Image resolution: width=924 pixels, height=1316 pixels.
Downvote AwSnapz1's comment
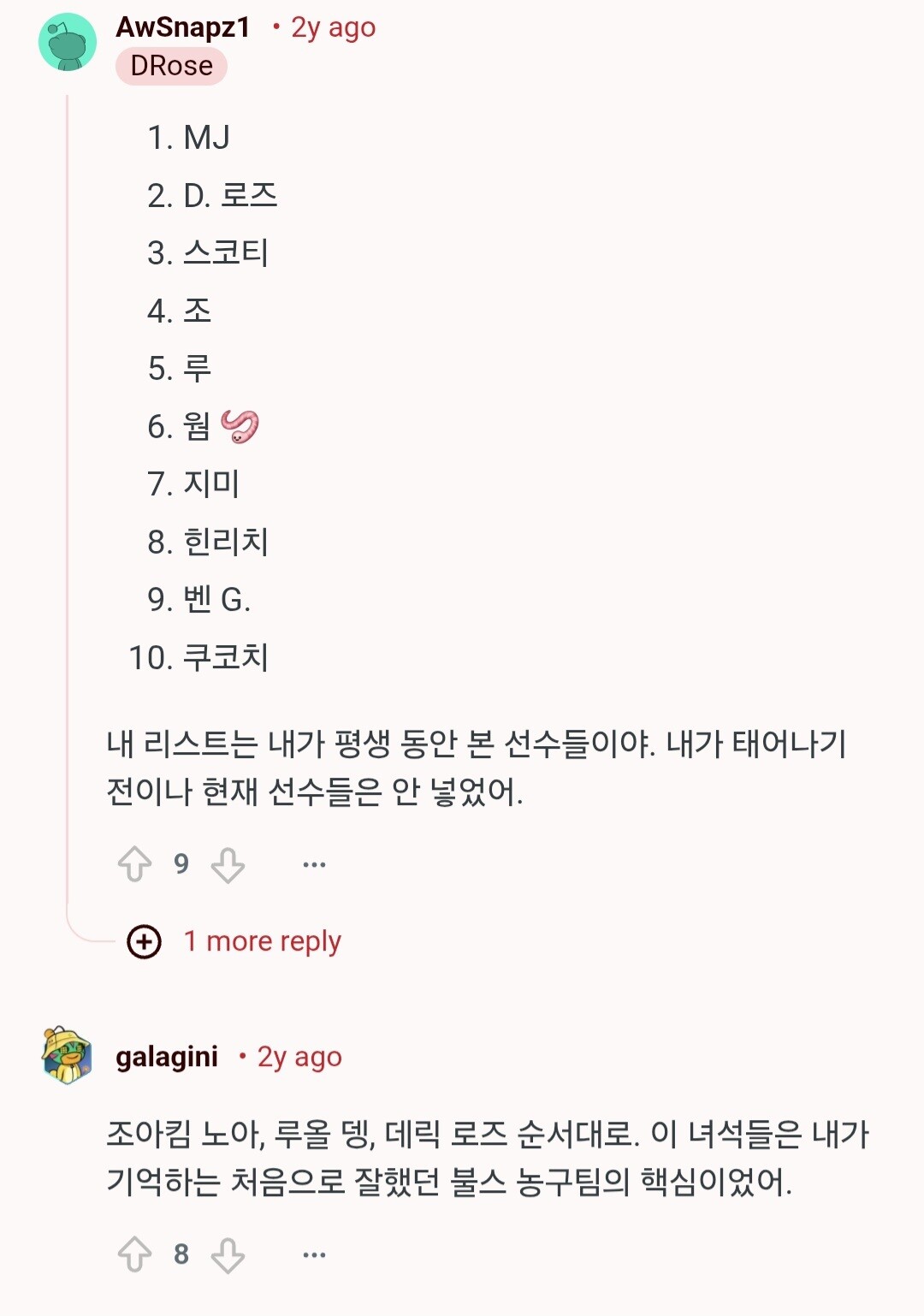click(228, 864)
